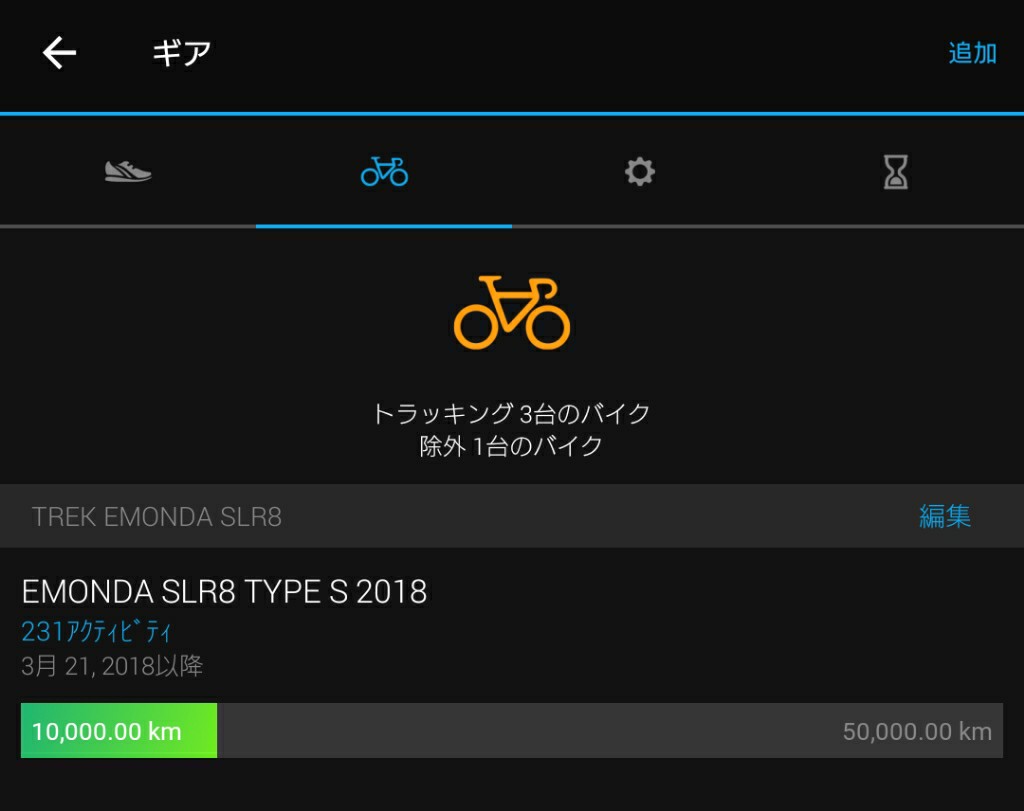Select the blue bicycle tab
1024x811 pixels.
(x=384, y=172)
